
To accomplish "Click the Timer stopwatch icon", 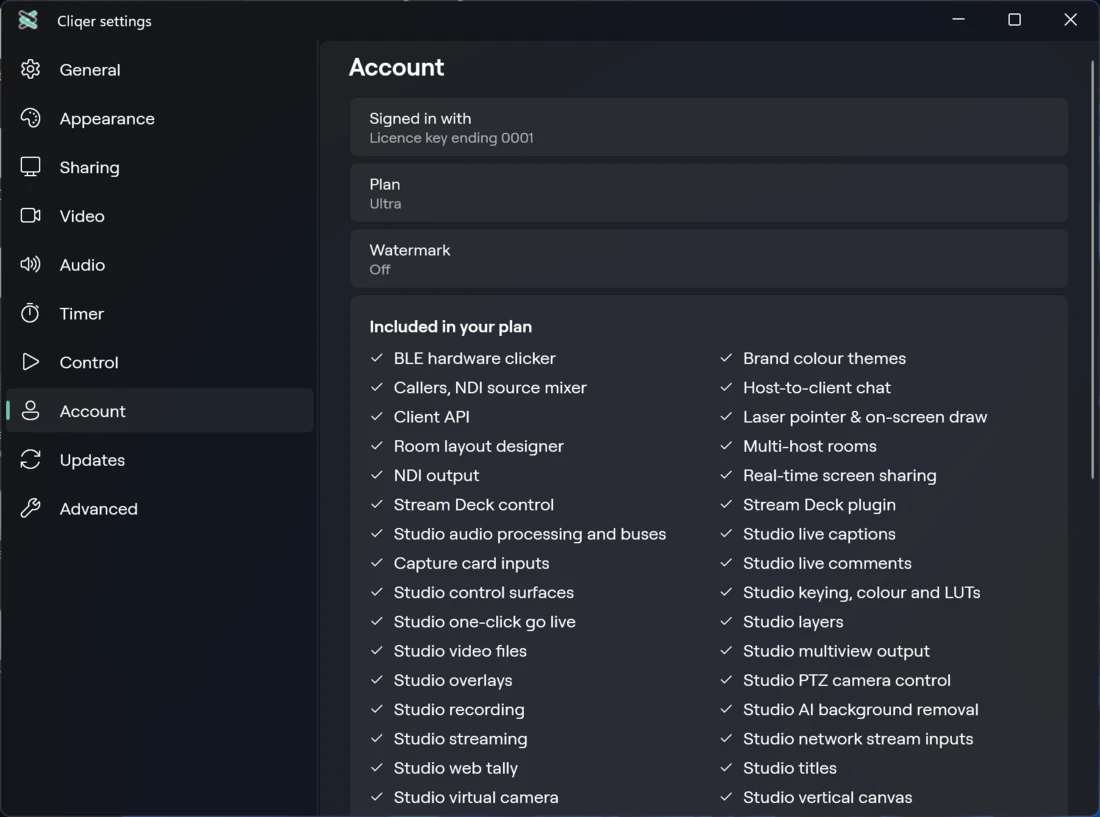I will coord(30,313).
